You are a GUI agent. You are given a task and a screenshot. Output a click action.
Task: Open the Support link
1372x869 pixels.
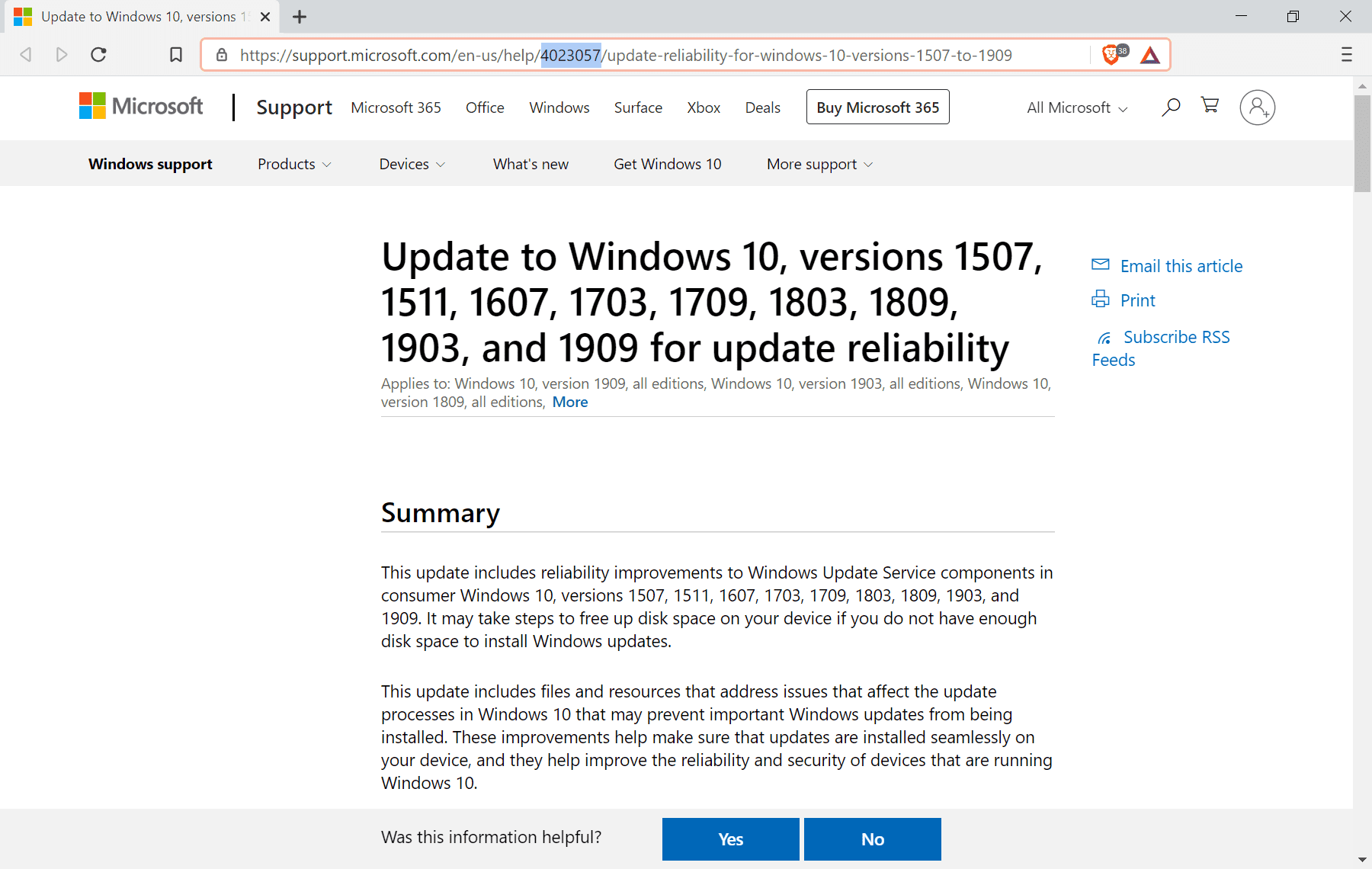(x=294, y=107)
